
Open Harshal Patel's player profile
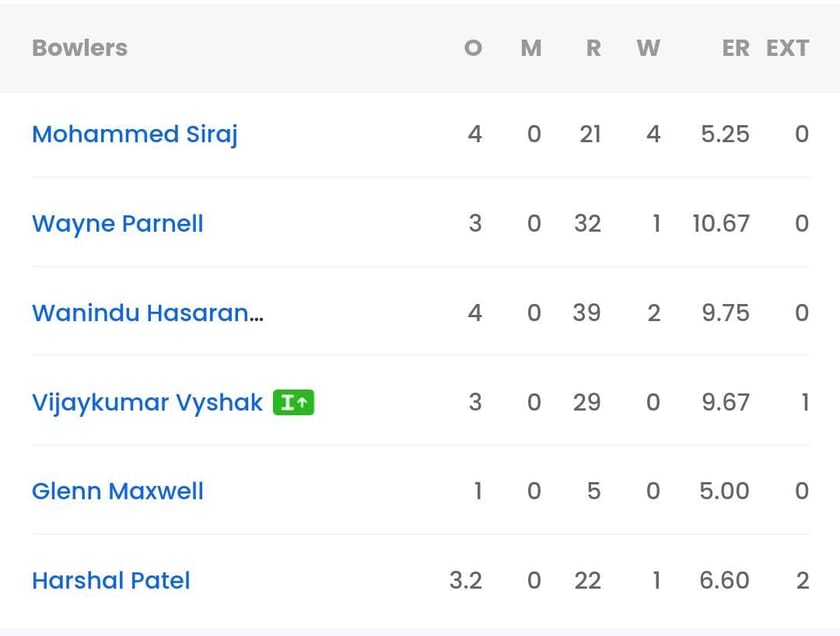(x=110, y=581)
